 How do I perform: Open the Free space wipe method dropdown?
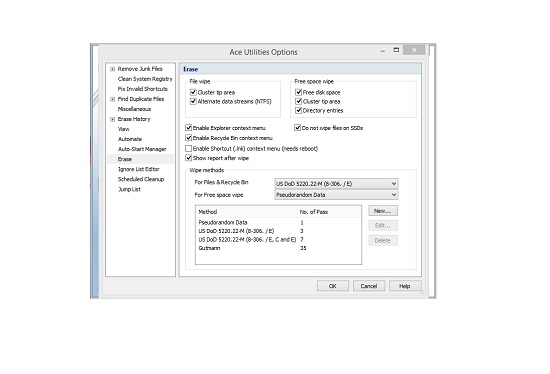click(x=336, y=195)
